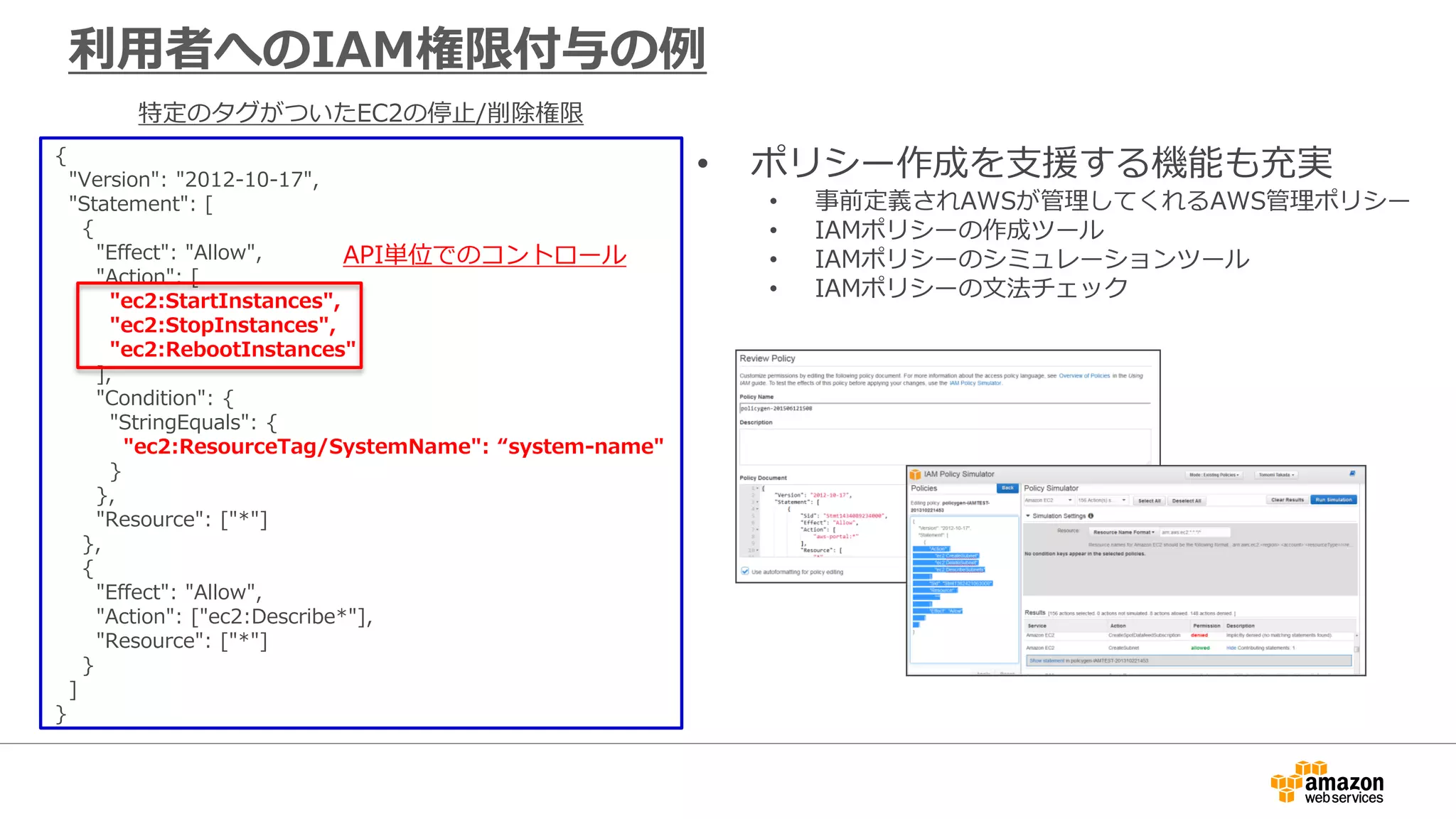Click the 特定のタグがついたEC2 subtitle

coord(360,112)
